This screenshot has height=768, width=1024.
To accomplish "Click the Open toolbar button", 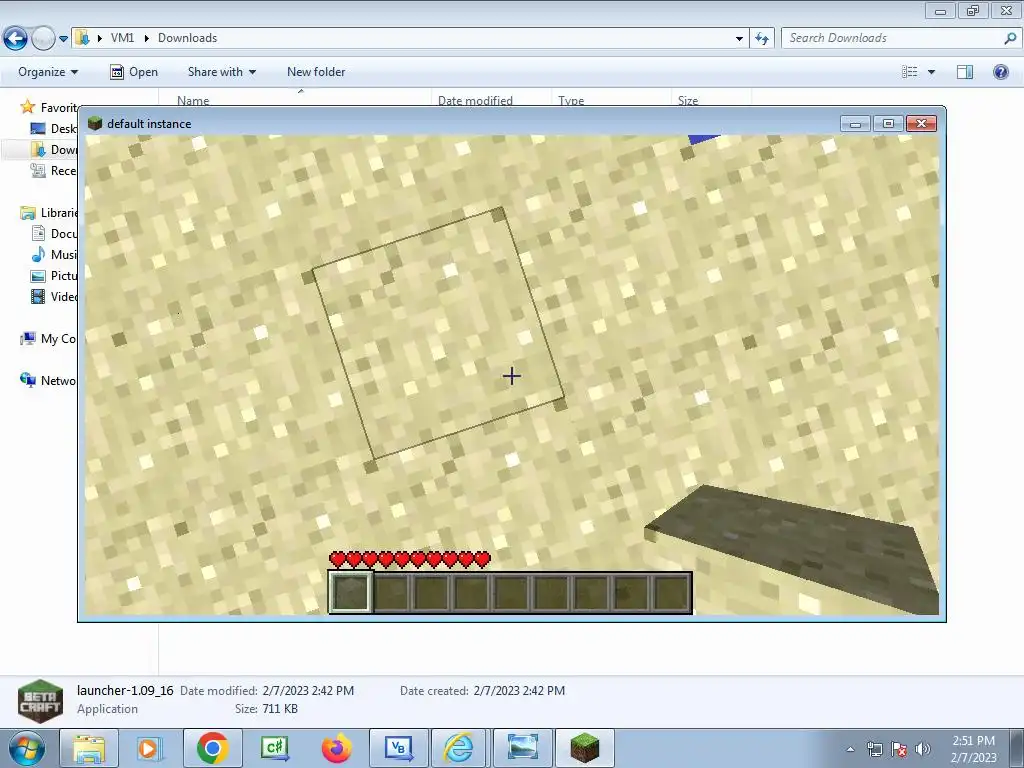I will 134,72.
